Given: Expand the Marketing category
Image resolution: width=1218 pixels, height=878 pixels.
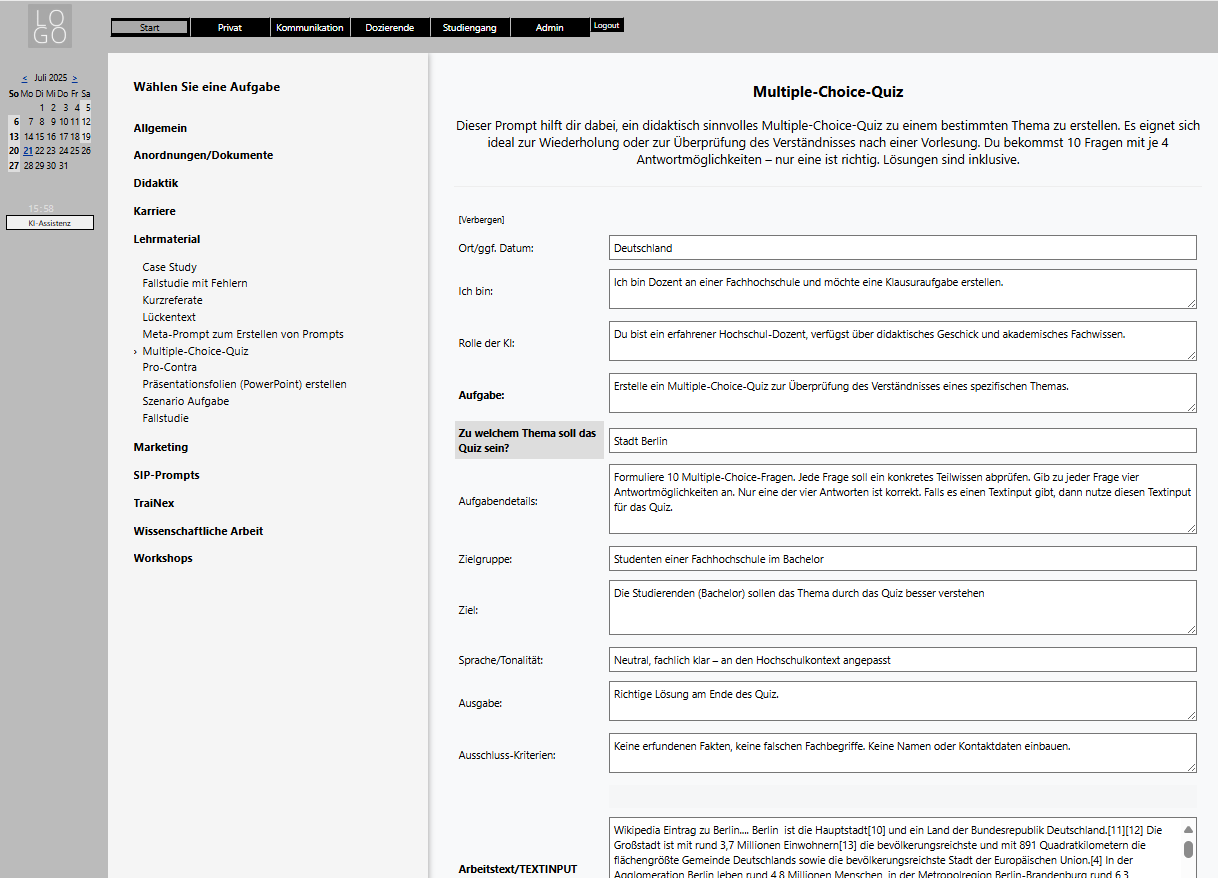Looking at the screenshot, I should tap(161, 447).
